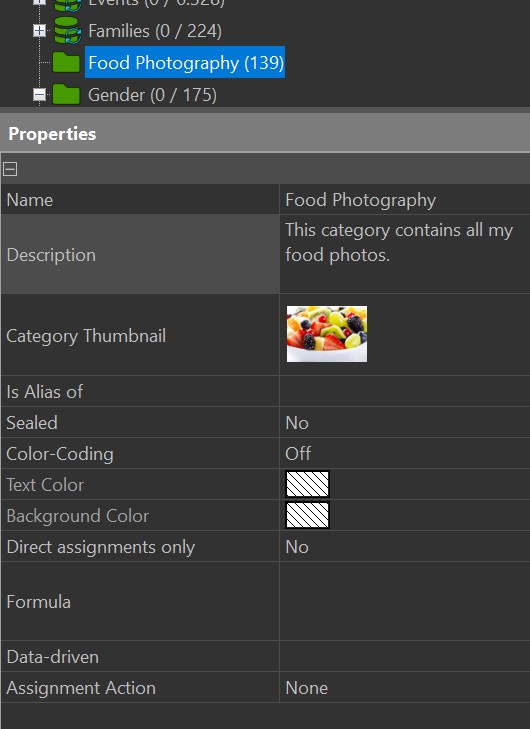Select the Background Color property label
530x729 pixels.
[78, 516]
